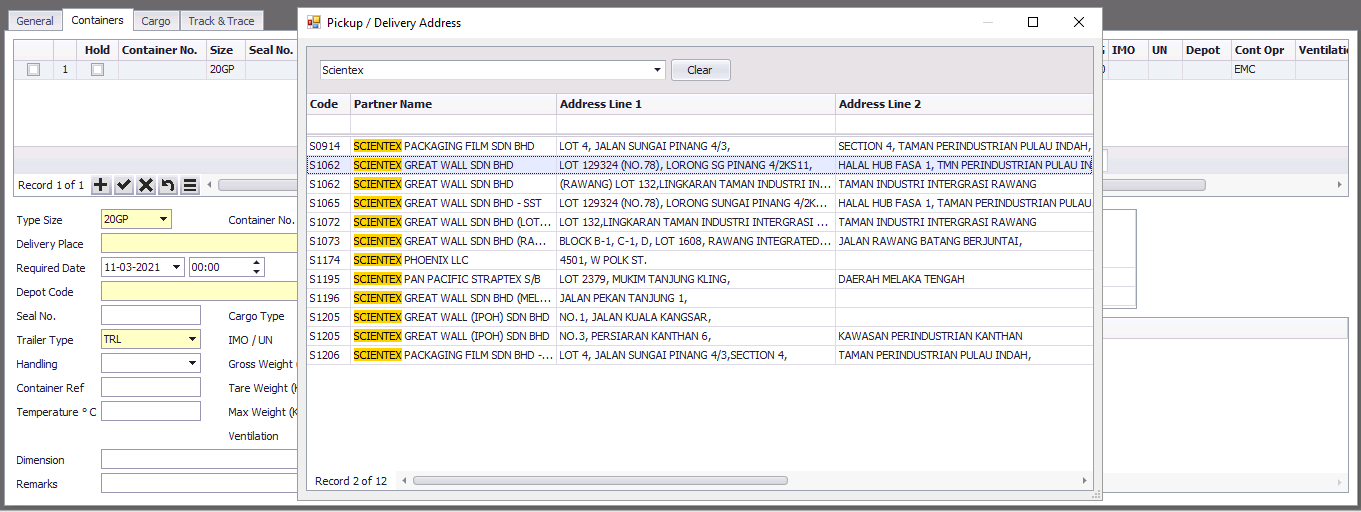Check the row selector box of row 1
The height and width of the screenshot is (512, 1361).
pos(33,70)
